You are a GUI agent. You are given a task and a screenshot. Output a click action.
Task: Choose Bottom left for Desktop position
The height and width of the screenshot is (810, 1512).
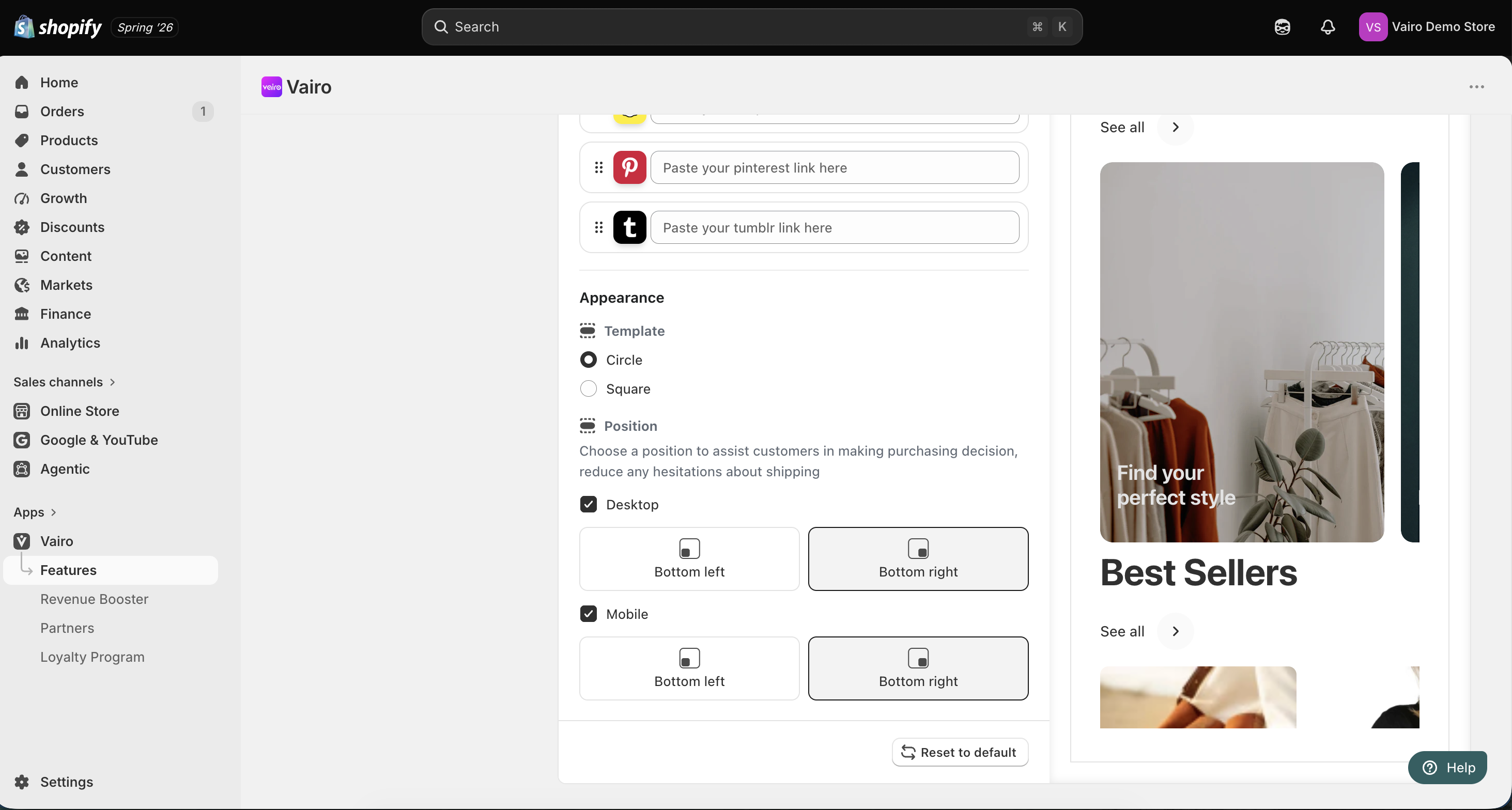point(689,559)
